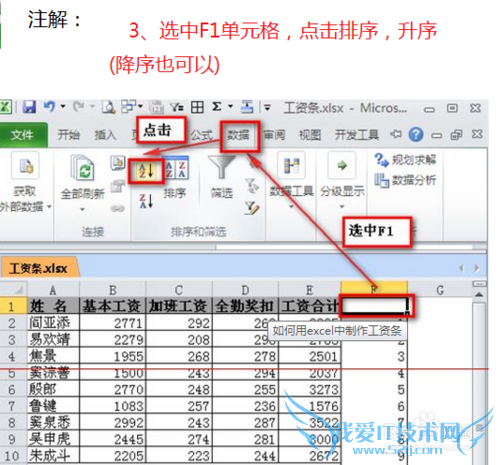Click the cell containing 殷郎
Image resolution: width=500 pixels, height=465 pixels.
tap(53, 389)
